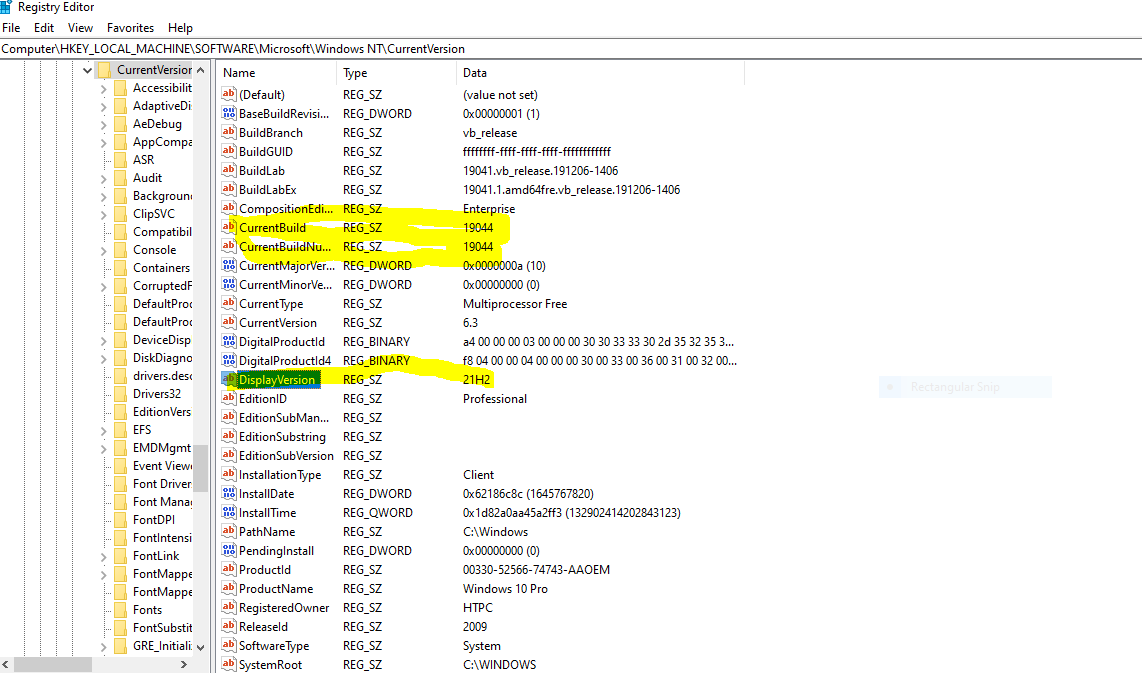Click the string icon beside CurrentBuild

point(228,227)
